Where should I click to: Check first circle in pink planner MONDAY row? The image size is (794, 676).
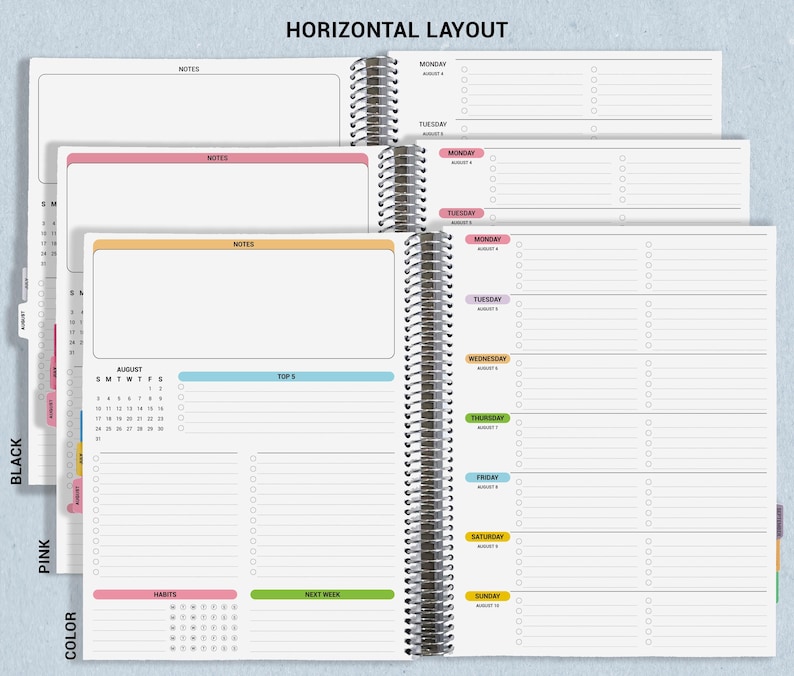coord(493,158)
